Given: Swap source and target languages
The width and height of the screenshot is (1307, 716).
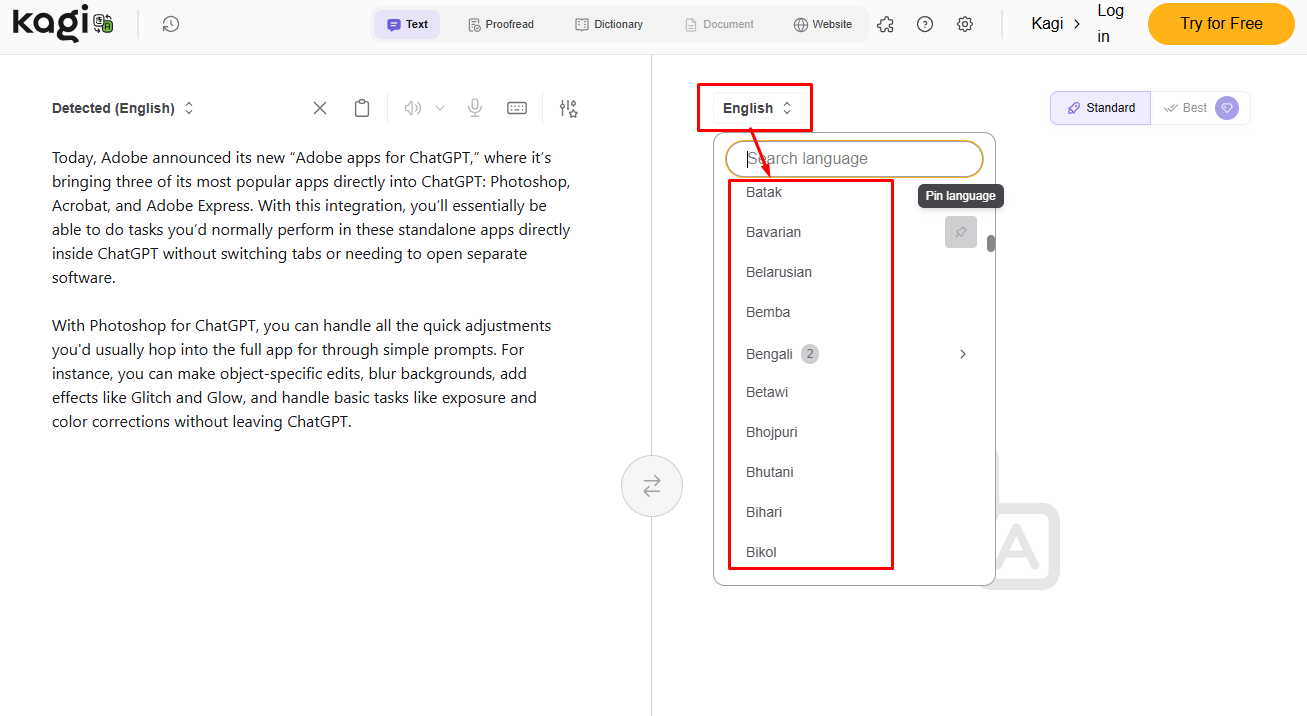Looking at the screenshot, I should pos(651,485).
